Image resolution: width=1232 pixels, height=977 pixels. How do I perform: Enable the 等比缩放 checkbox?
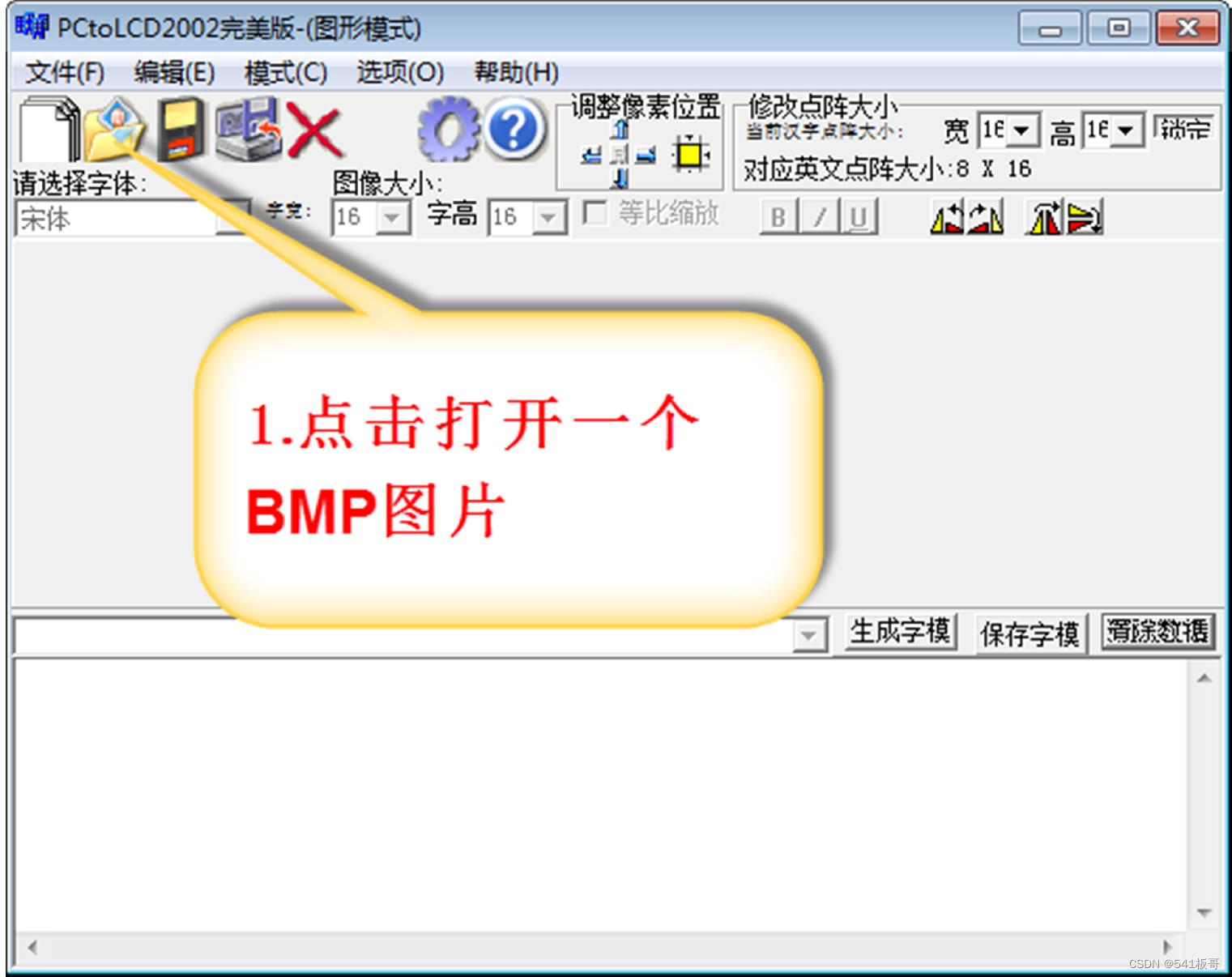pos(595,213)
